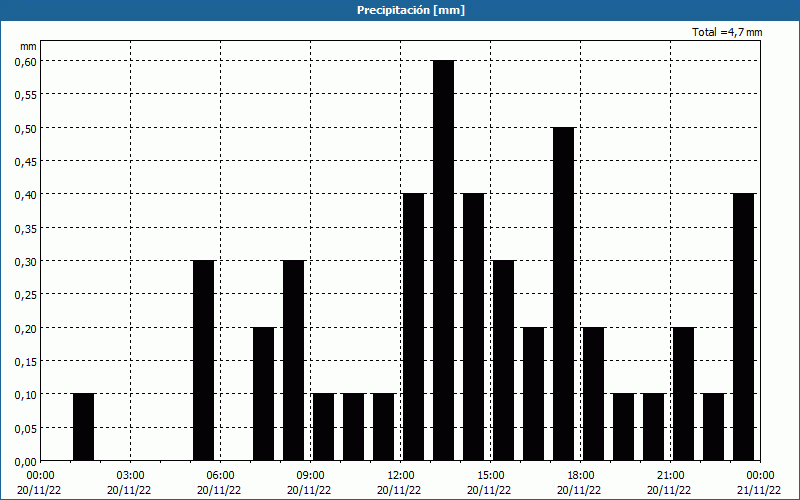Click the 03:00 x-axis time label

[x=130, y=476]
